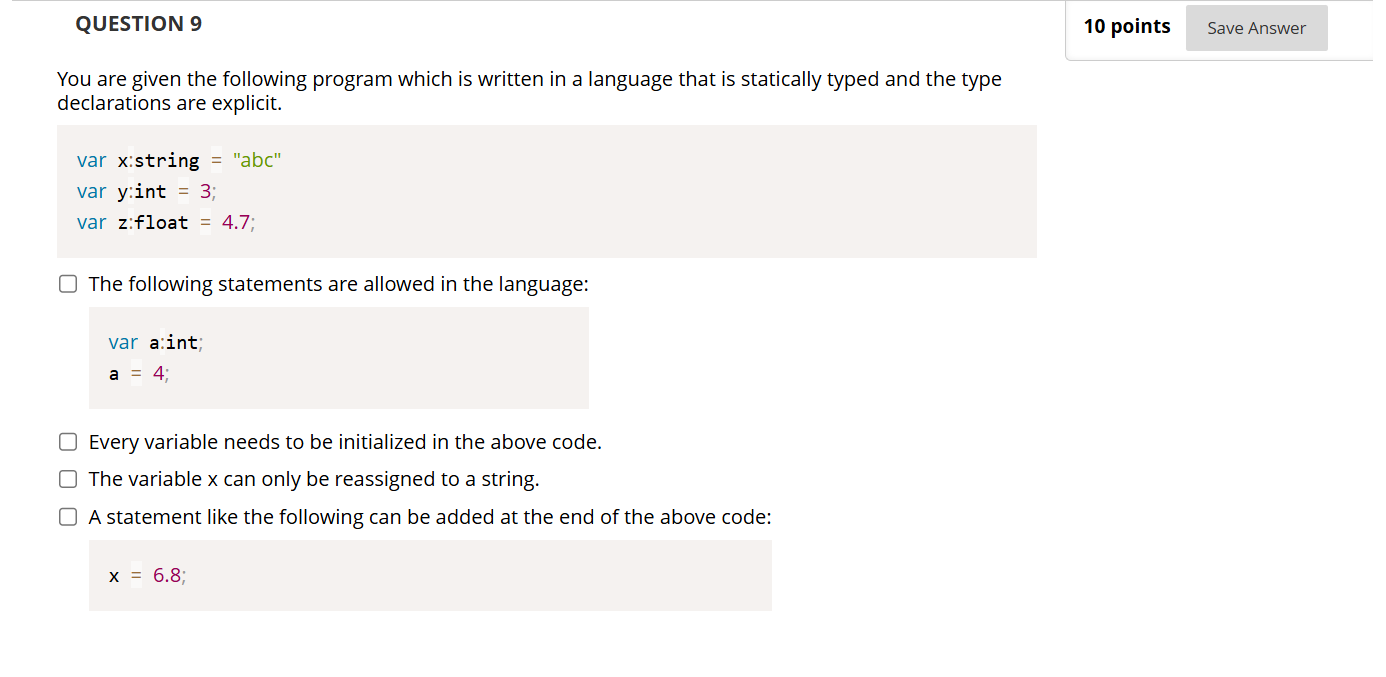
Task: Select 'A statement like the following can be added' option
Action: click(x=67, y=516)
